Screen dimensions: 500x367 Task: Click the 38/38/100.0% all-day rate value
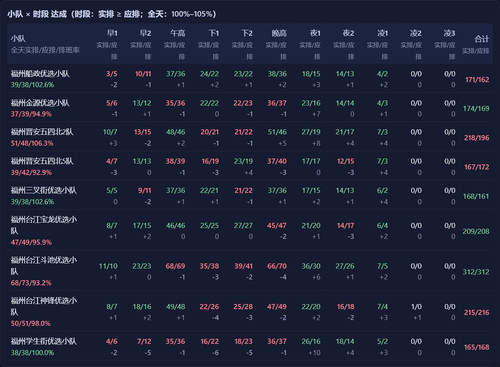[x=32, y=353]
